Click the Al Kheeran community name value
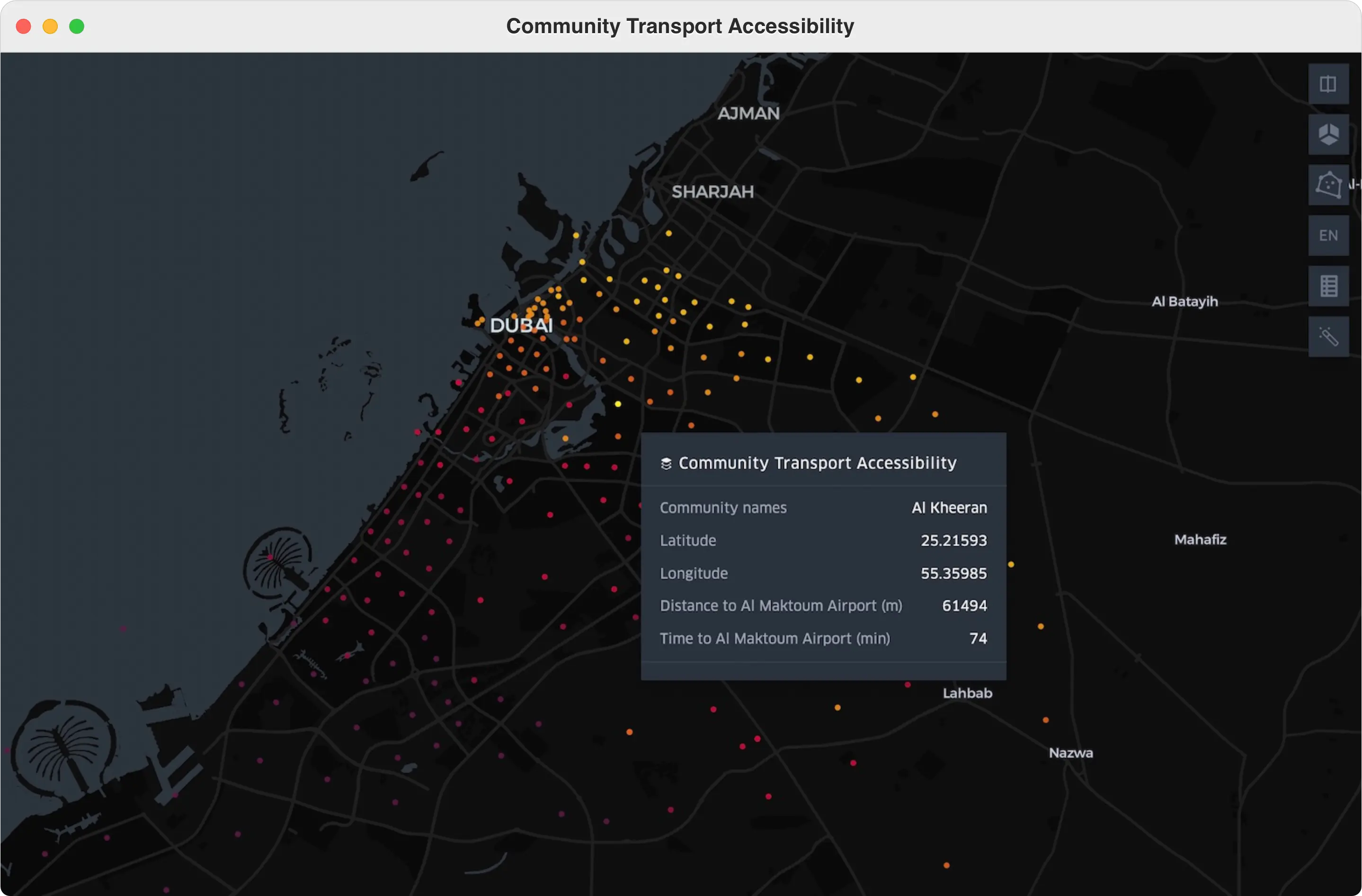This screenshot has width=1362, height=896. (949, 507)
